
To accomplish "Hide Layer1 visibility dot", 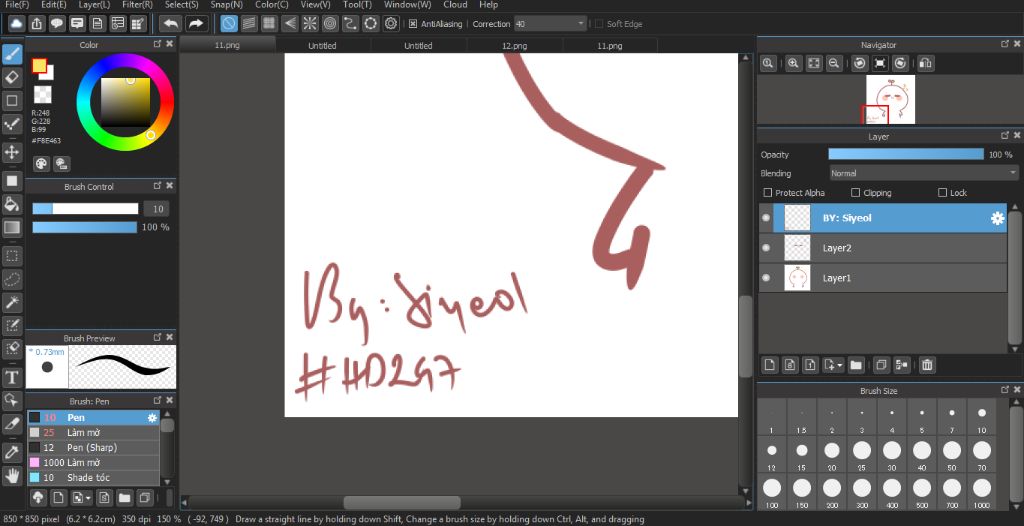I will coord(766,278).
